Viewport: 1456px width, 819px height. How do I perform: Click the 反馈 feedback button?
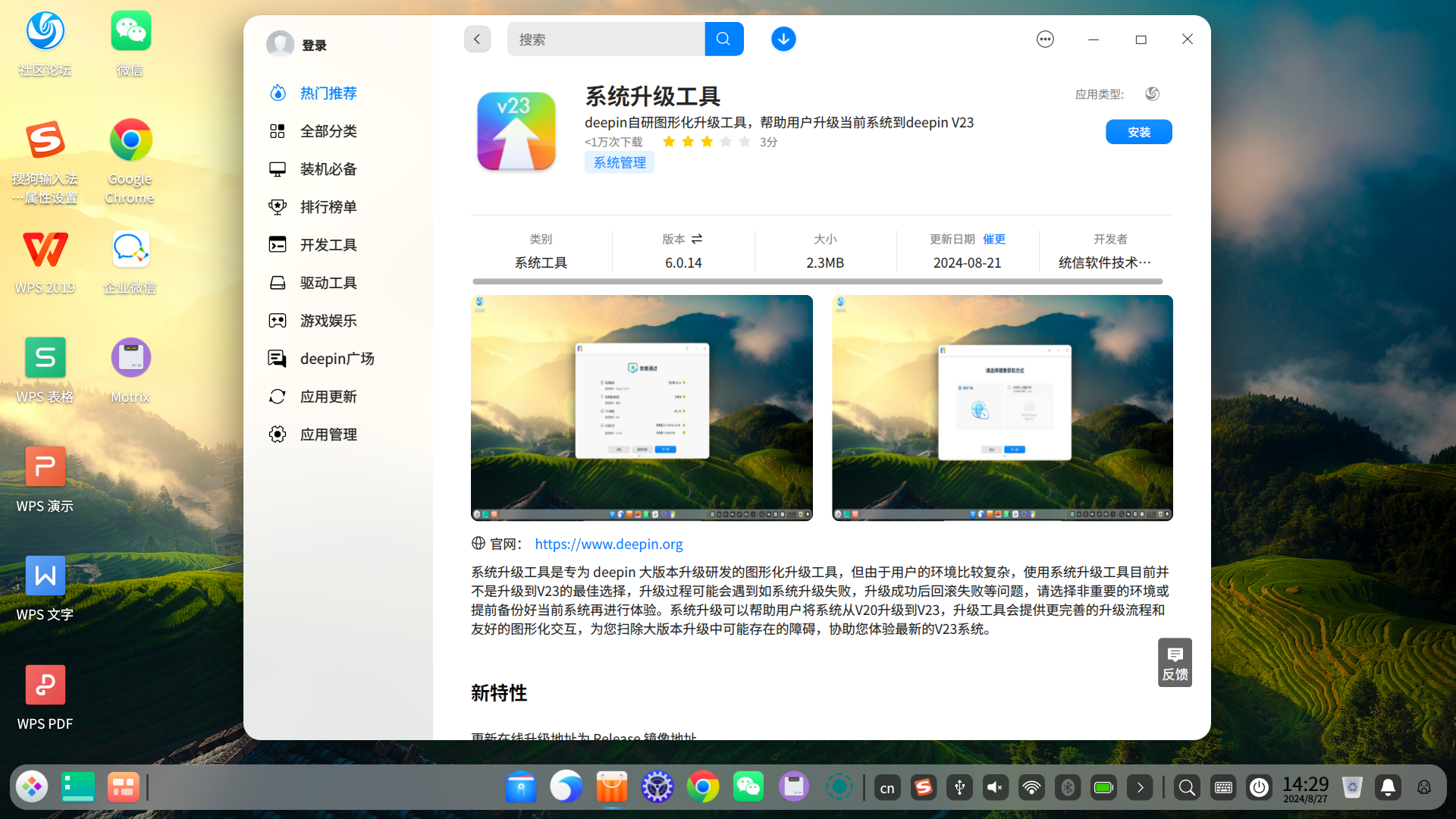1175,663
